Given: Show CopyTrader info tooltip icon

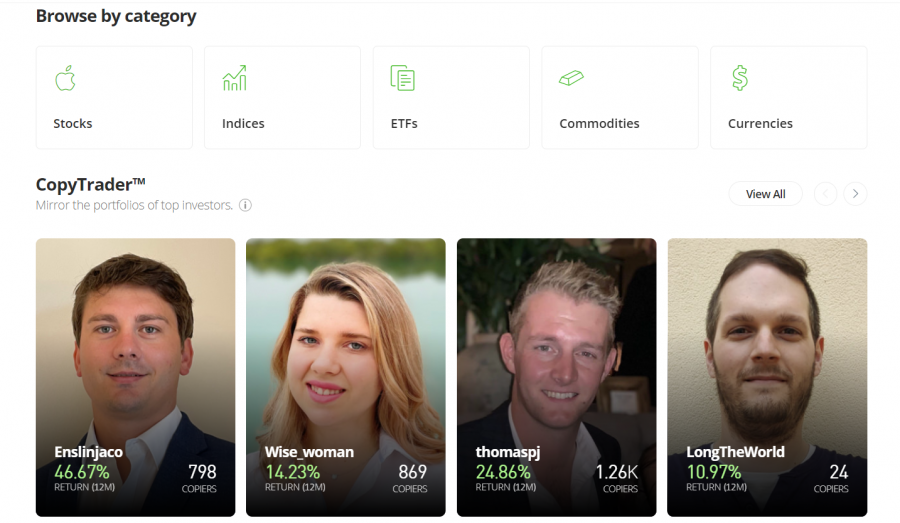Looking at the screenshot, I should [x=245, y=205].
